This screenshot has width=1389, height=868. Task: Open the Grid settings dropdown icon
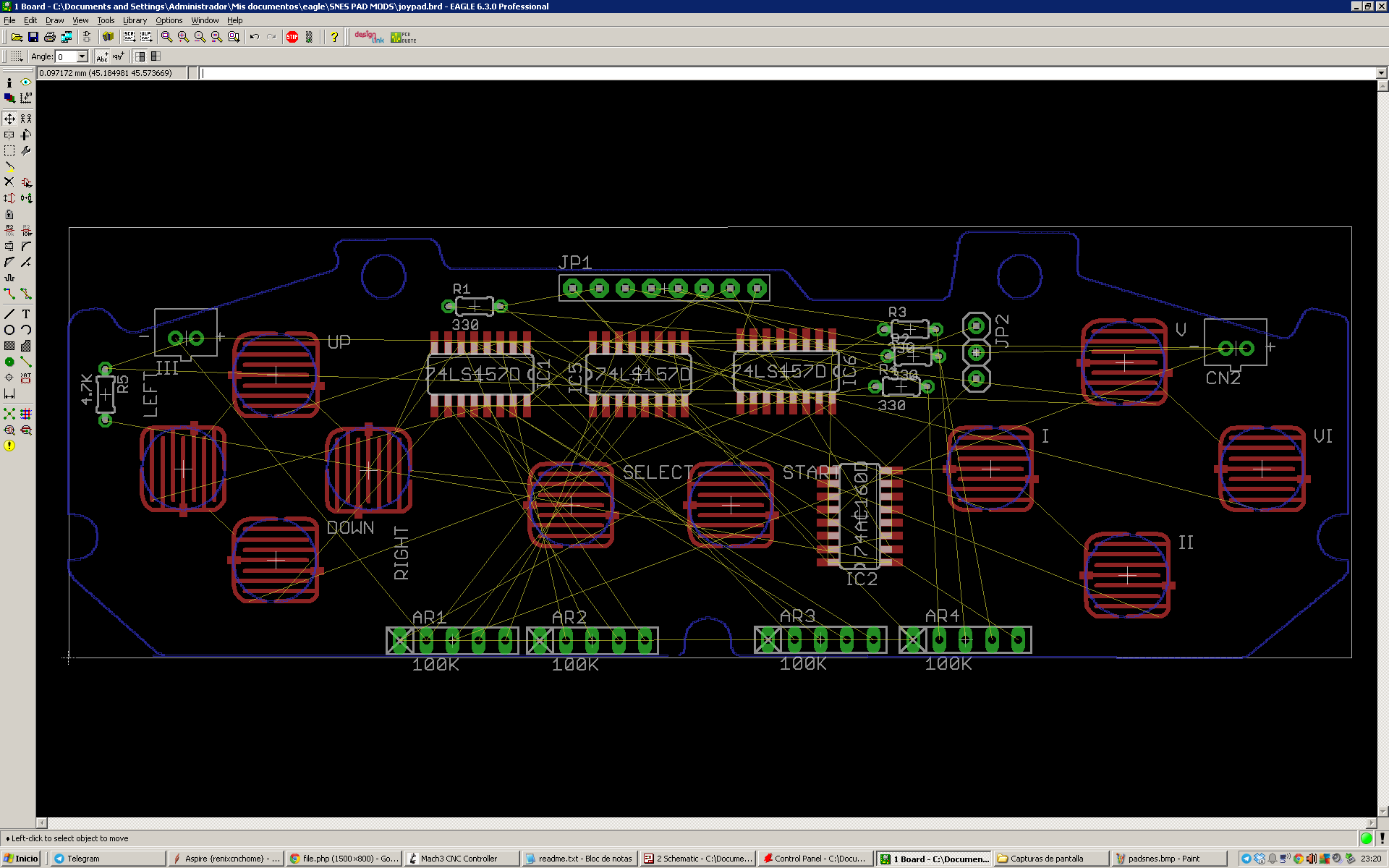[x=17, y=56]
